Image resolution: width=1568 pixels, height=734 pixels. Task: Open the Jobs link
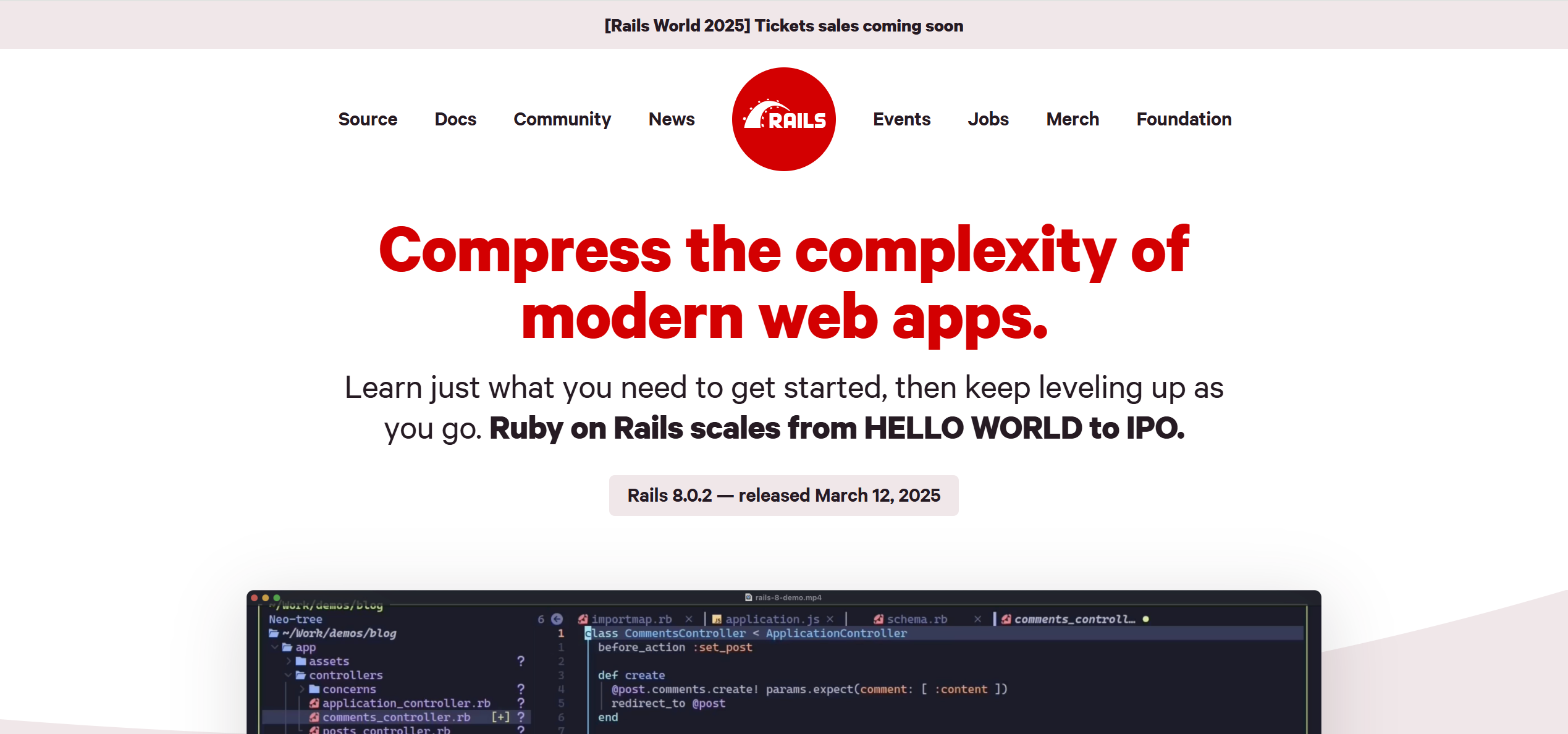[x=988, y=119]
